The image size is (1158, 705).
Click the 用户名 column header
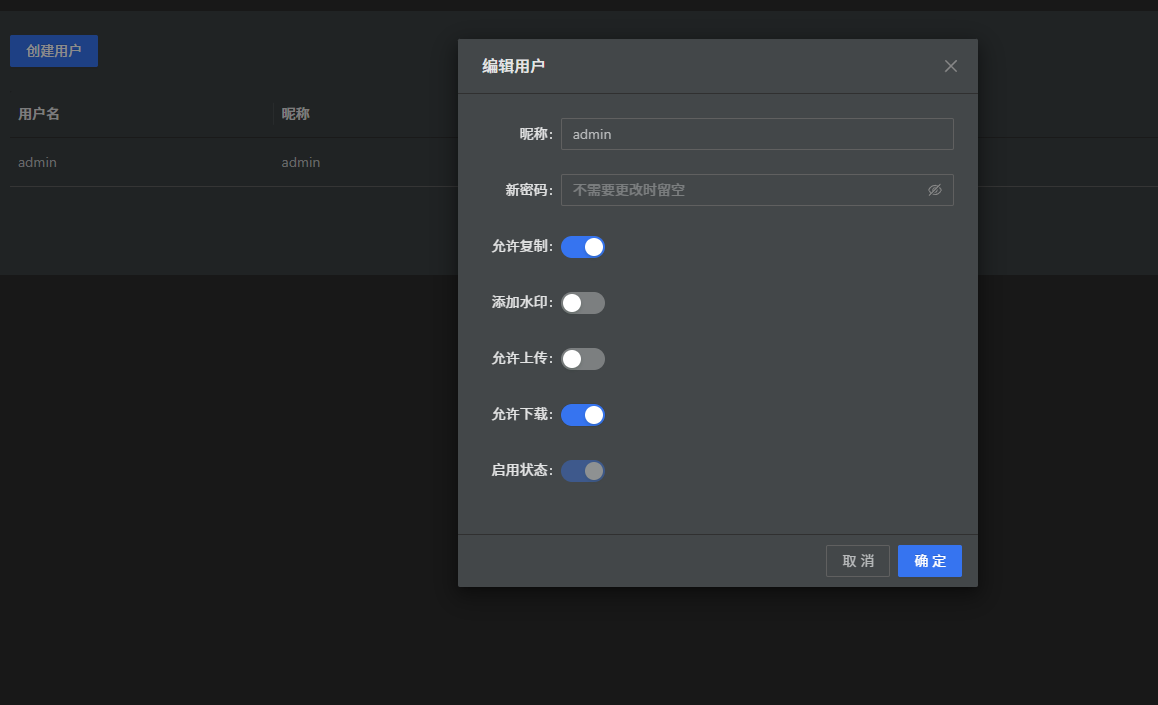click(39, 114)
